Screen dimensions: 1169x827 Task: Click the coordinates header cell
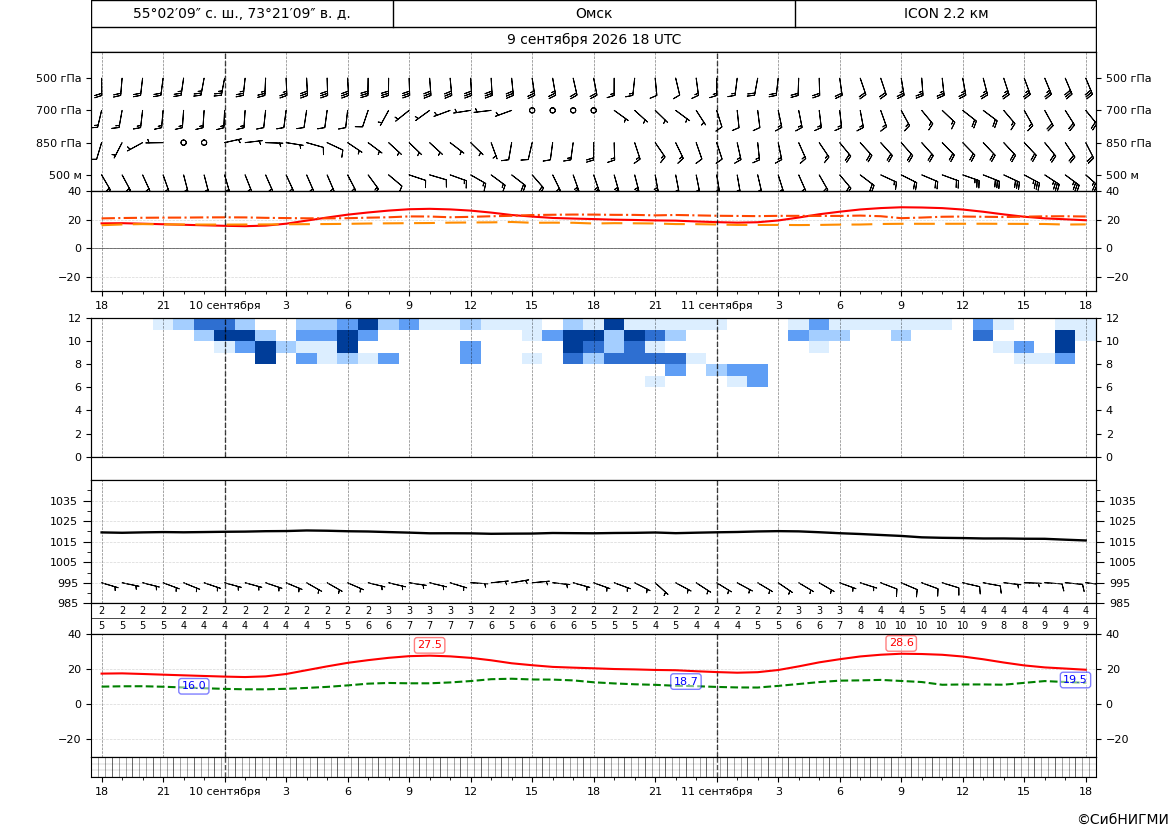(x=242, y=13)
